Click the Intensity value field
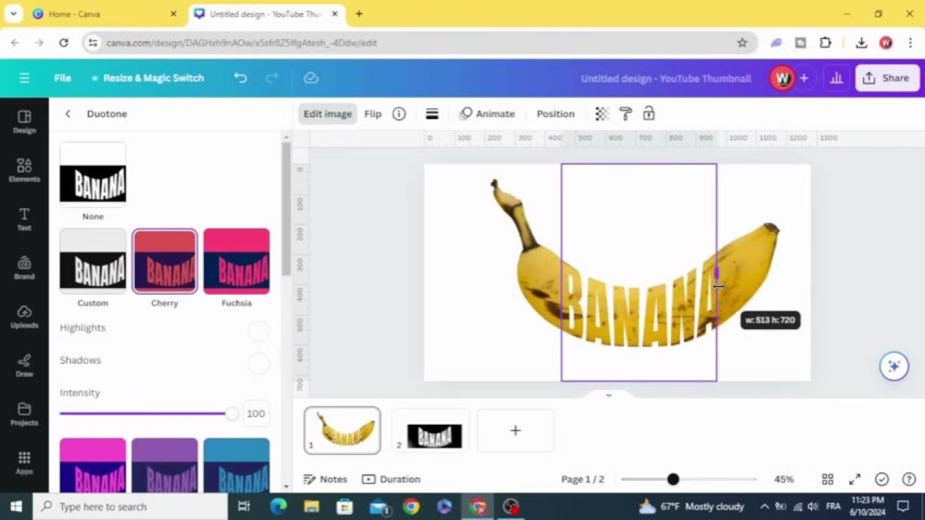The width and height of the screenshot is (925, 520). click(255, 414)
